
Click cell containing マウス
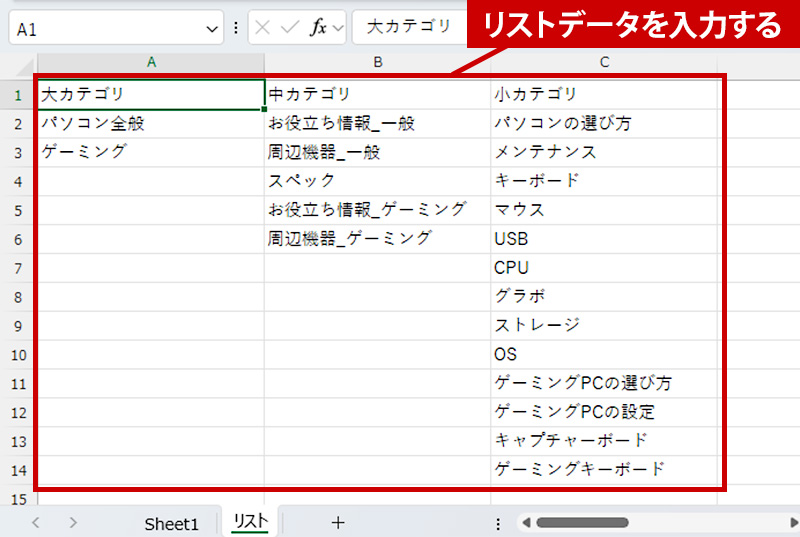pyautogui.click(x=604, y=210)
